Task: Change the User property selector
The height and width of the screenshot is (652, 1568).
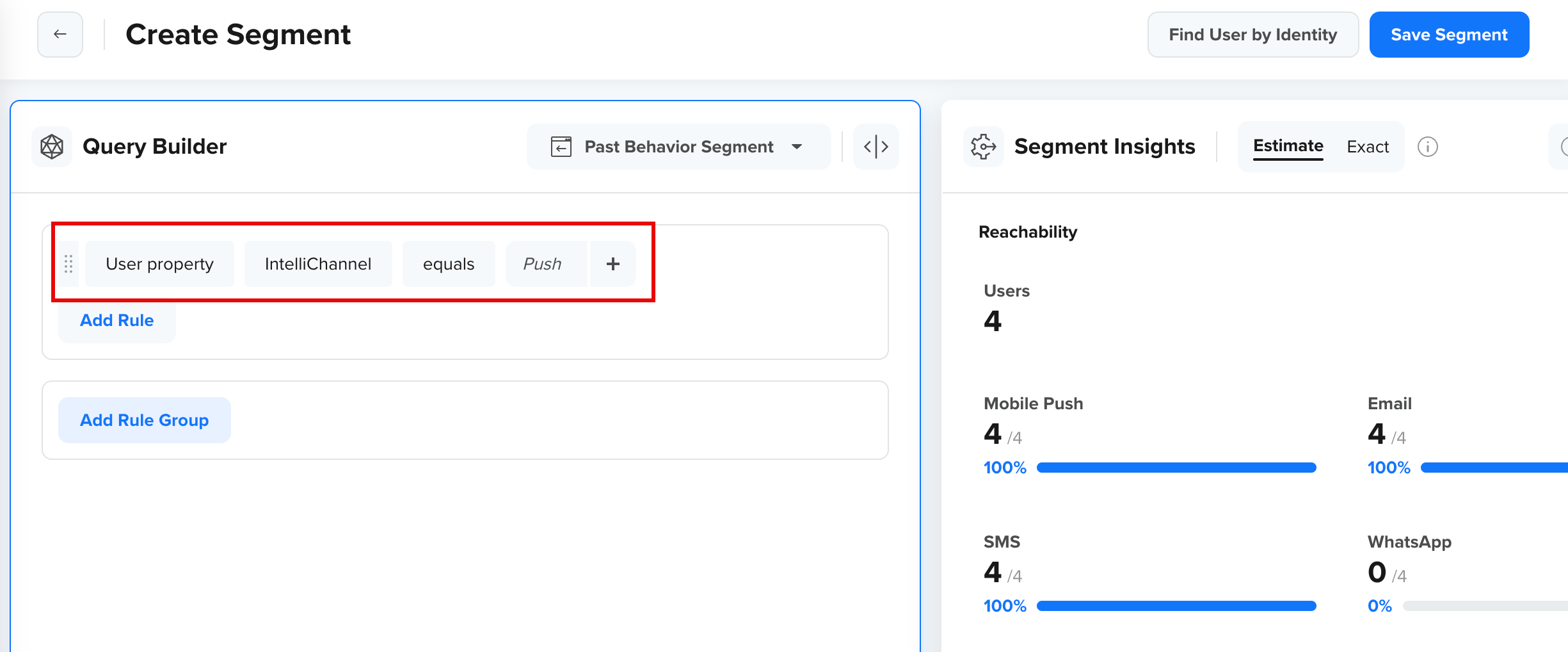Action: coord(160,264)
